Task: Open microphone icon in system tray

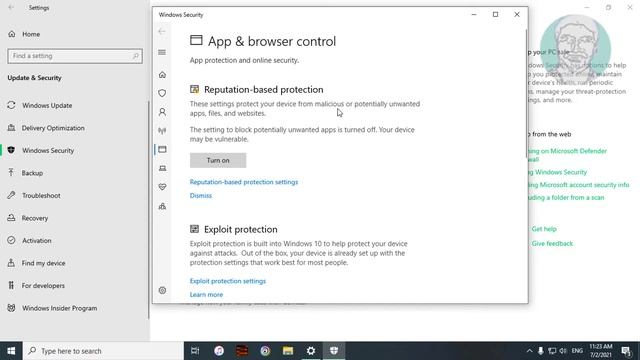Action: click(x=540, y=351)
